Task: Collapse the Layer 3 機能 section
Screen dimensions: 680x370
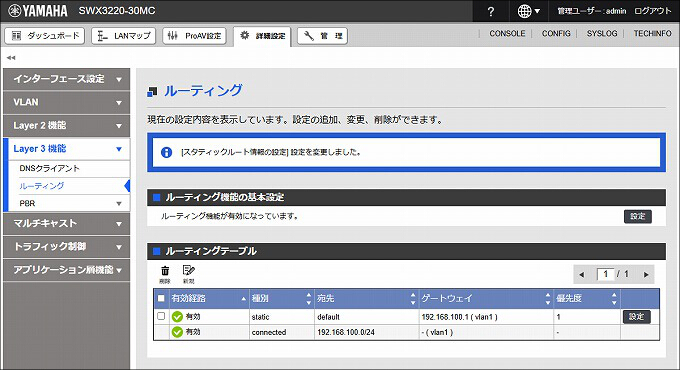Action: click(x=66, y=149)
